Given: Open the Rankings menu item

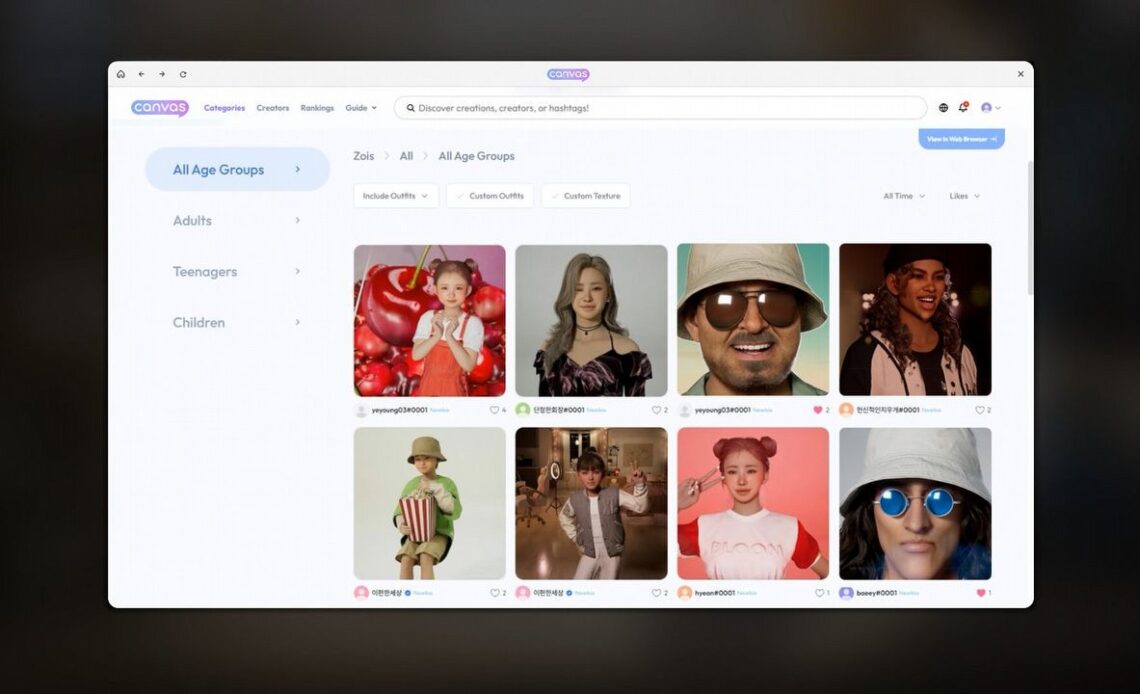Looking at the screenshot, I should [317, 108].
